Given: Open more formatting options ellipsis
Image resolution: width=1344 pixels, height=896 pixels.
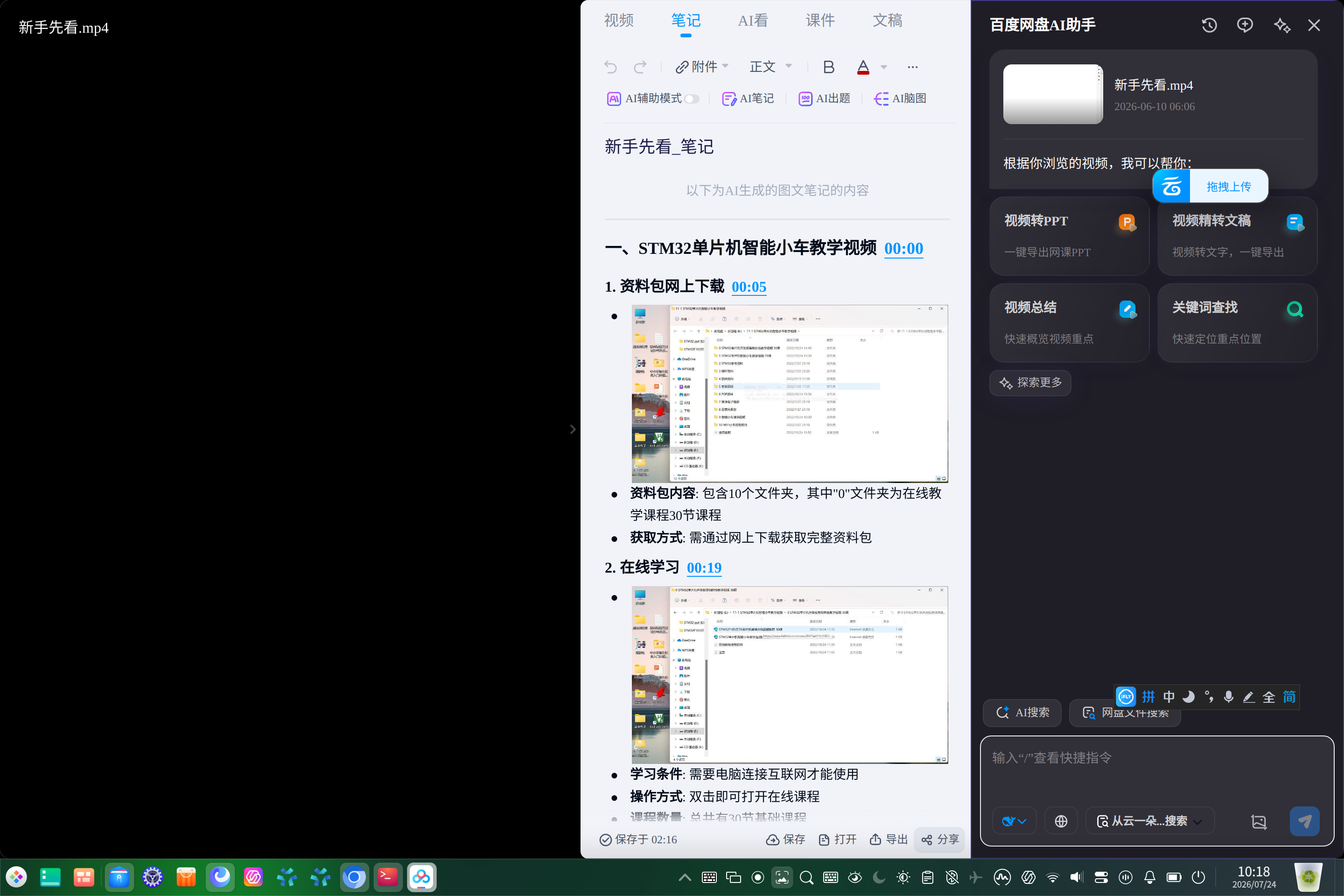Looking at the screenshot, I should click(x=913, y=67).
